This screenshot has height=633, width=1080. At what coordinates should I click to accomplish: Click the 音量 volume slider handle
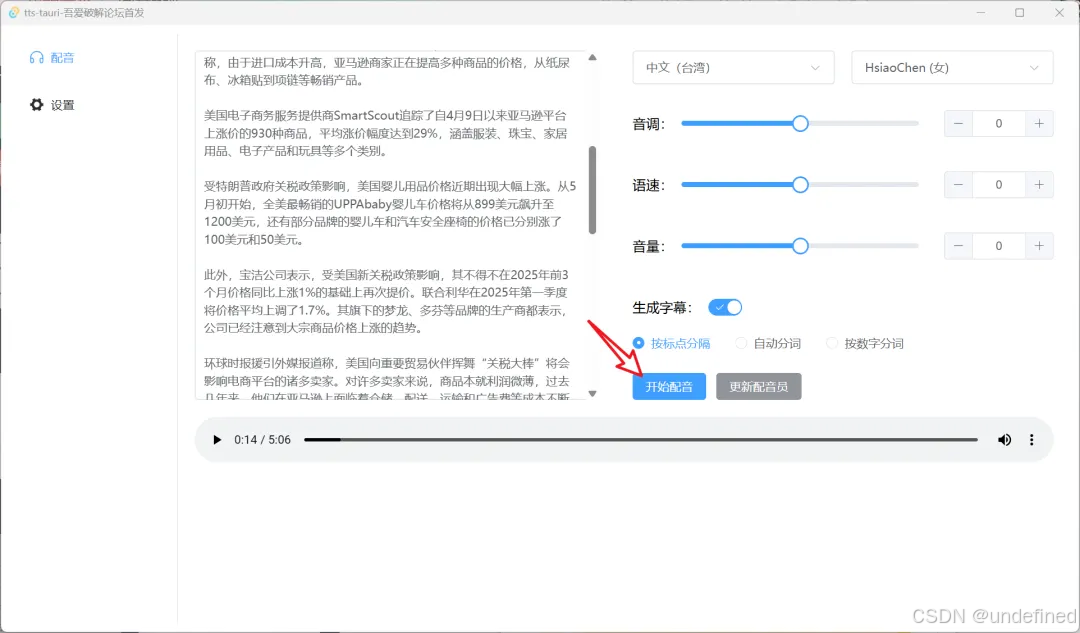800,246
